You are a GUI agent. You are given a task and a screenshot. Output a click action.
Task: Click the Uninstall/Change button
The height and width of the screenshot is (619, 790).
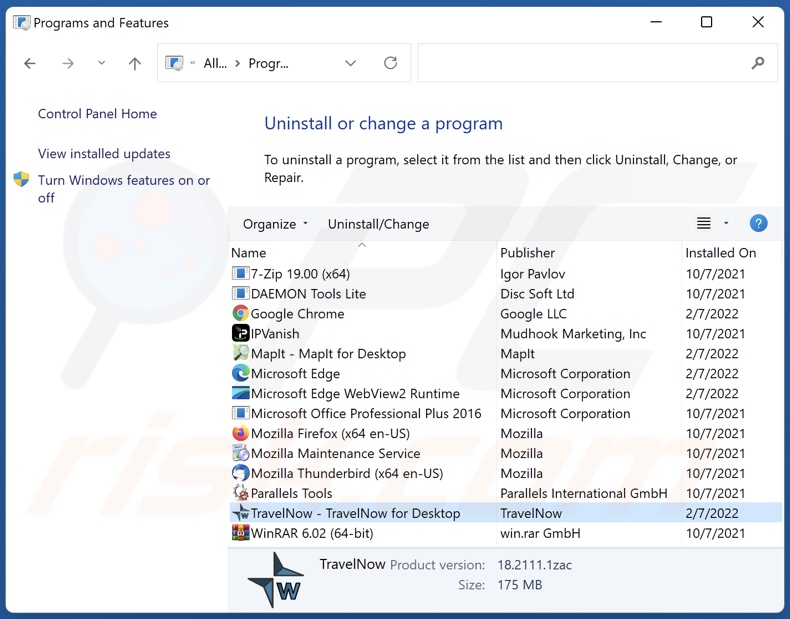pyautogui.click(x=378, y=224)
